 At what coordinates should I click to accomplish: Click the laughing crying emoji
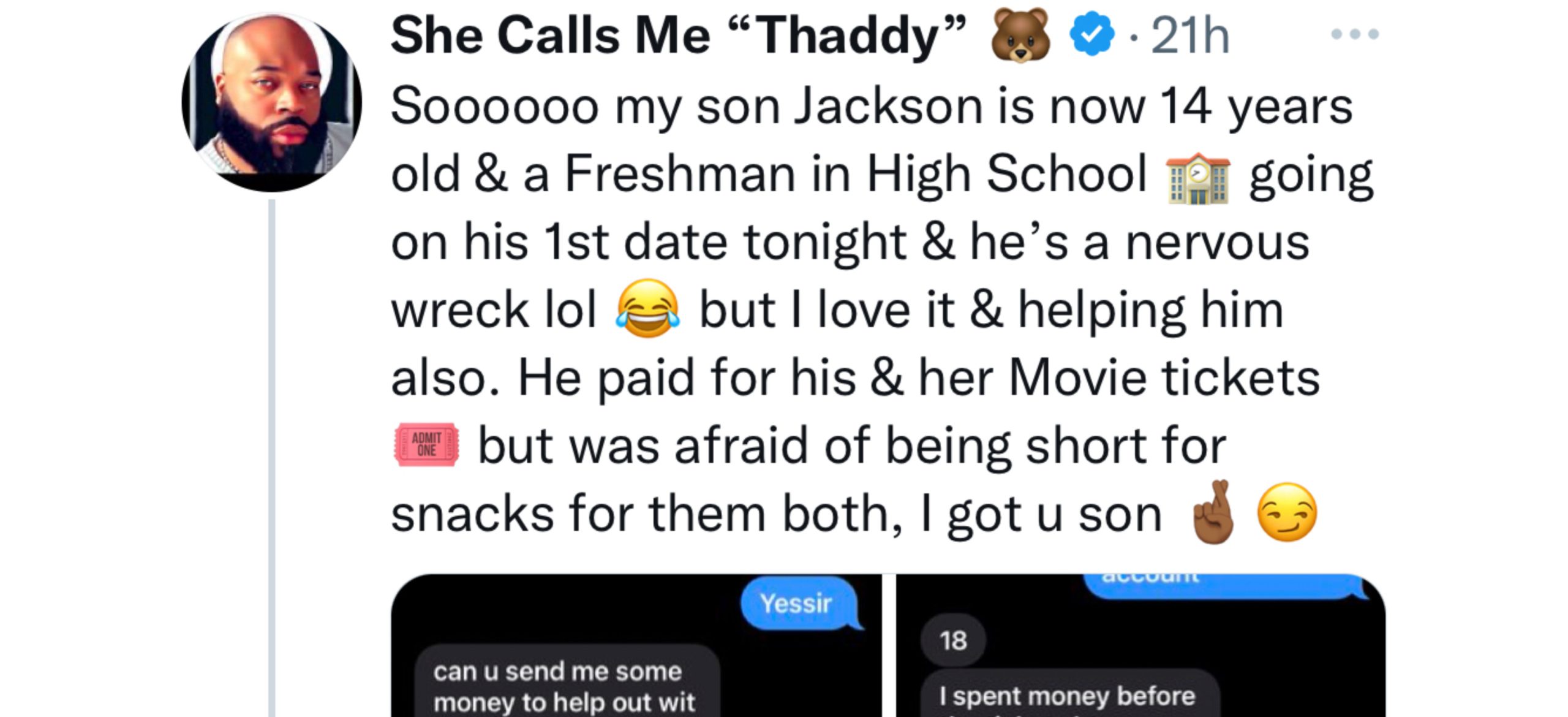[x=648, y=308]
